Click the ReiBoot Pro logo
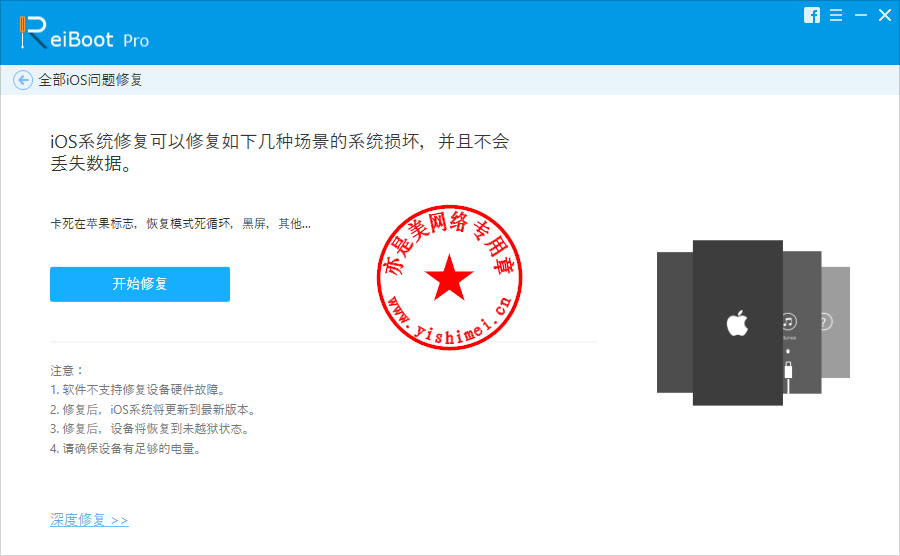The height and width of the screenshot is (556, 900). pos(84,33)
